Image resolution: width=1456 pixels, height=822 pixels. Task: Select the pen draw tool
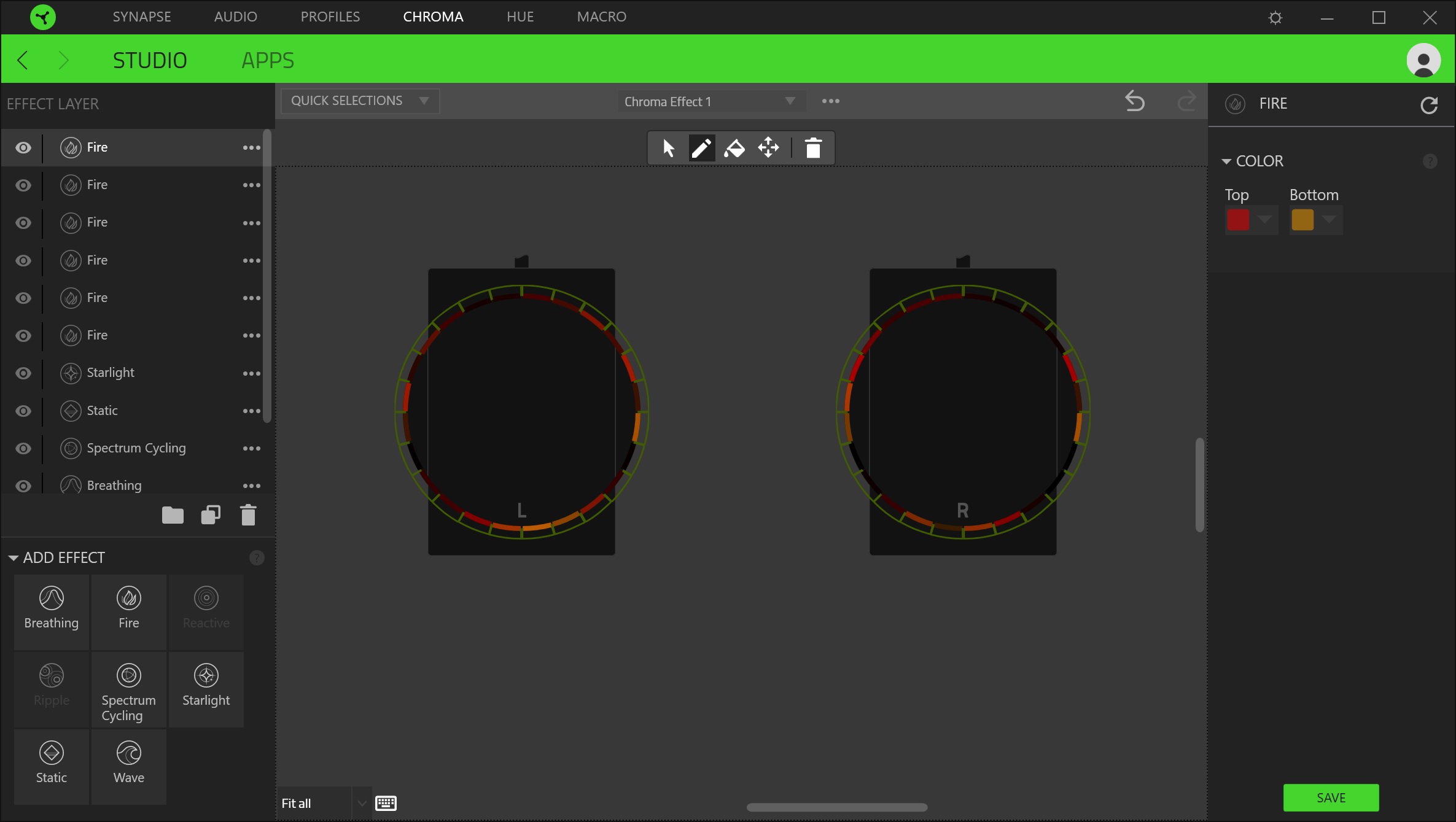(701, 148)
